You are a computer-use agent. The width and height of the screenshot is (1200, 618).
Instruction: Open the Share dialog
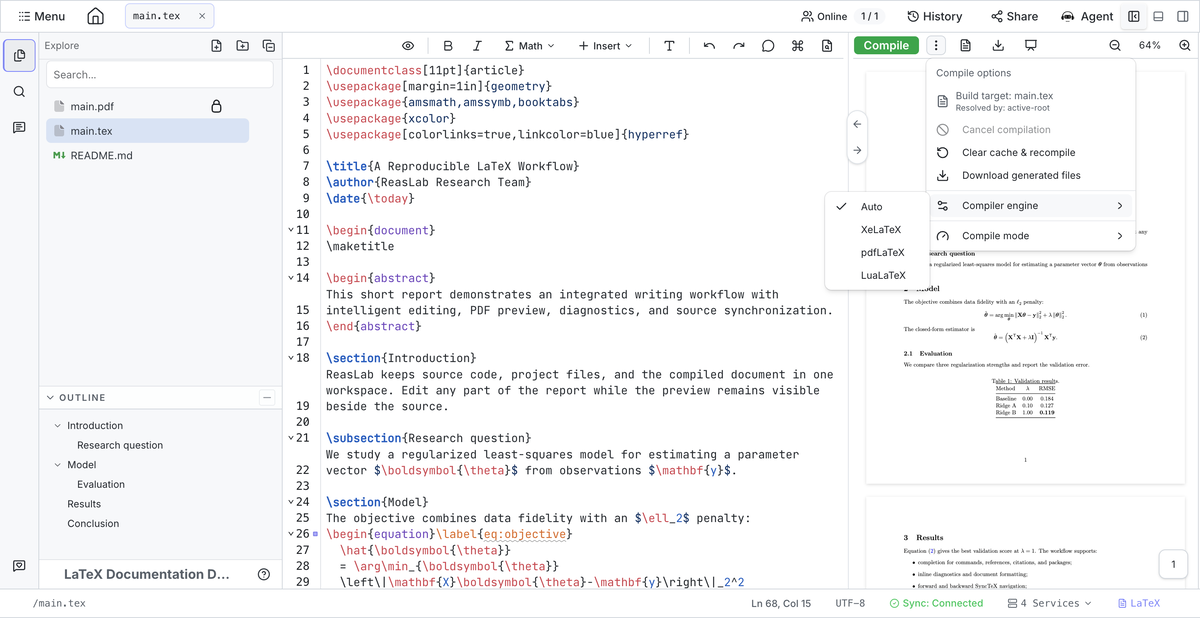click(1014, 16)
